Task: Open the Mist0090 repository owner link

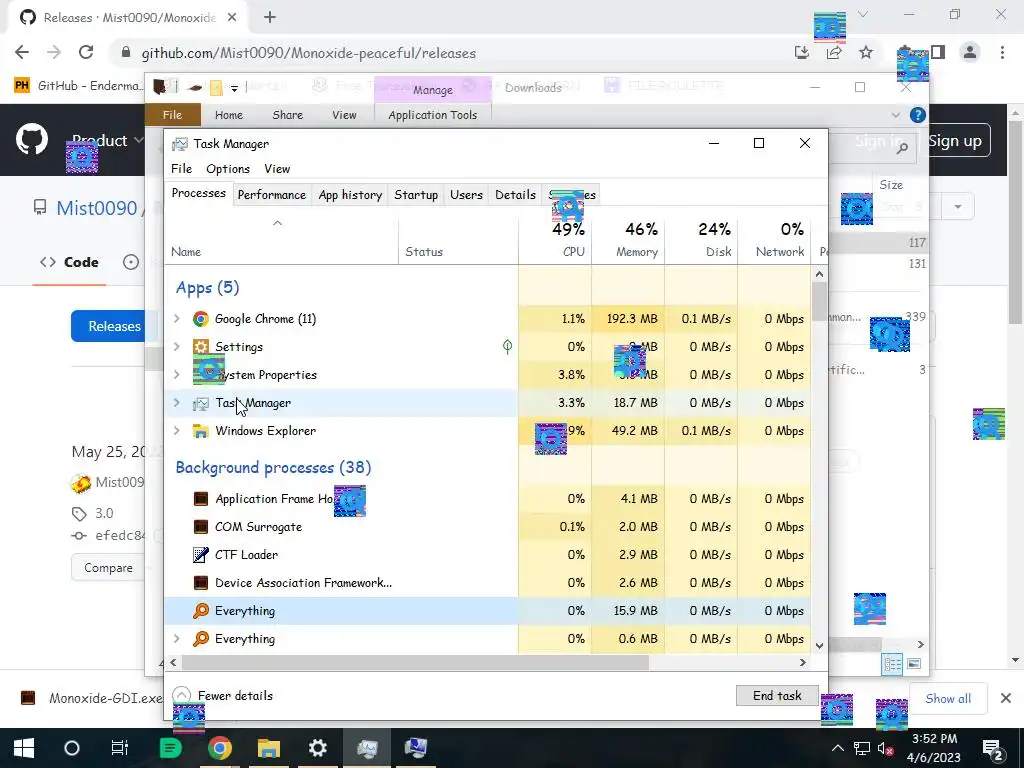Action: [97, 208]
